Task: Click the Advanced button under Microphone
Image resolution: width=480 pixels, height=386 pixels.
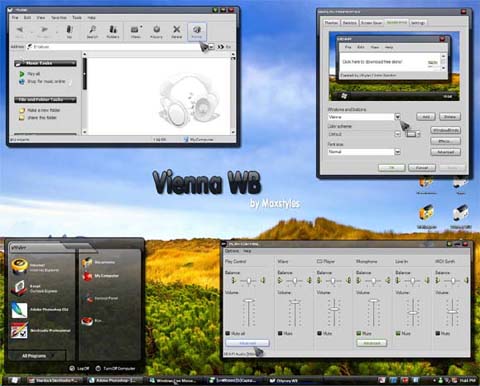Action: tap(372, 343)
